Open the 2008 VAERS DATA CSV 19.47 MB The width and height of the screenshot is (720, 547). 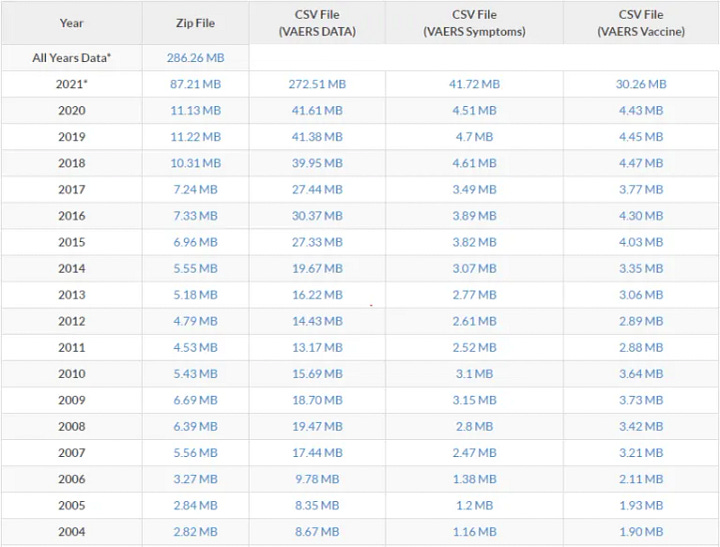point(317,426)
